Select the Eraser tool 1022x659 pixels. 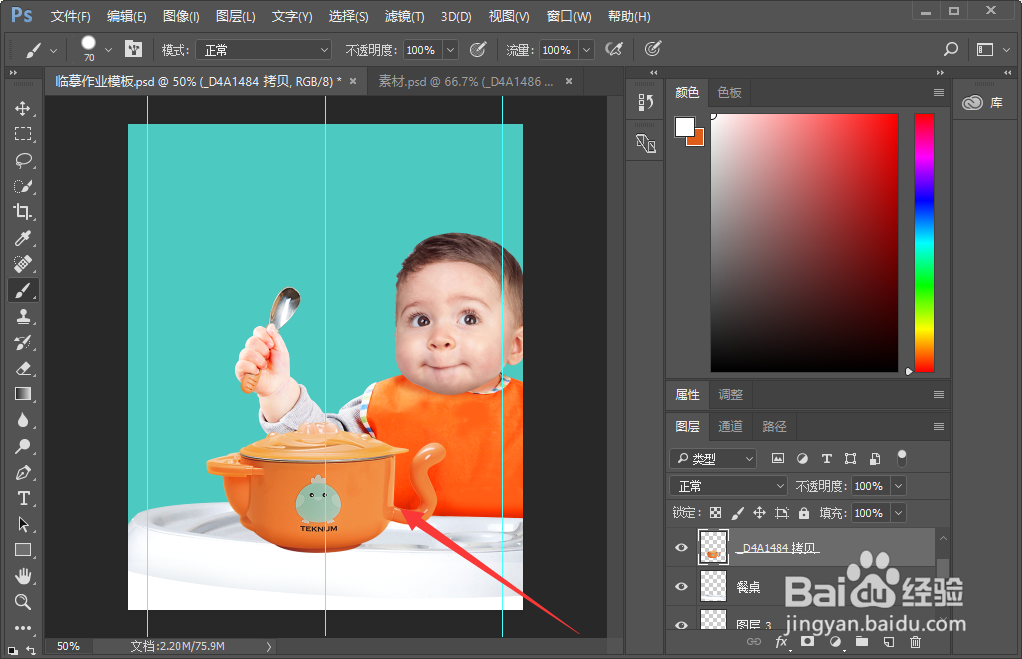pos(23,368)
